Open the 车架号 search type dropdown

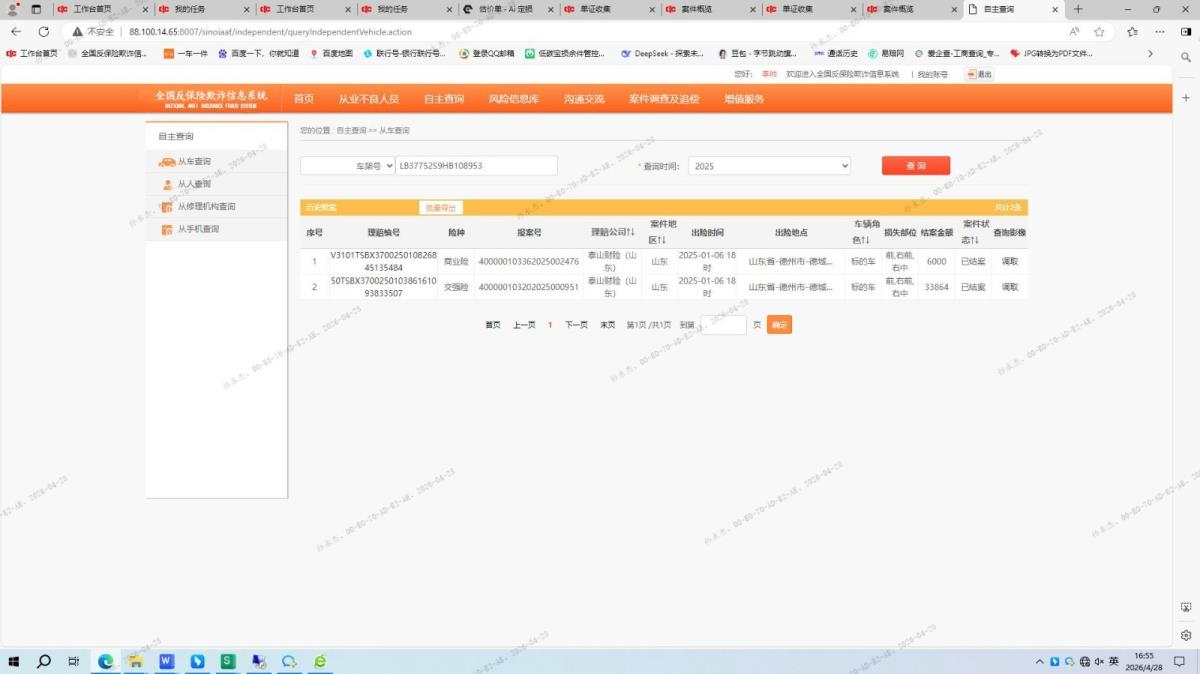(x=347, y=166)
